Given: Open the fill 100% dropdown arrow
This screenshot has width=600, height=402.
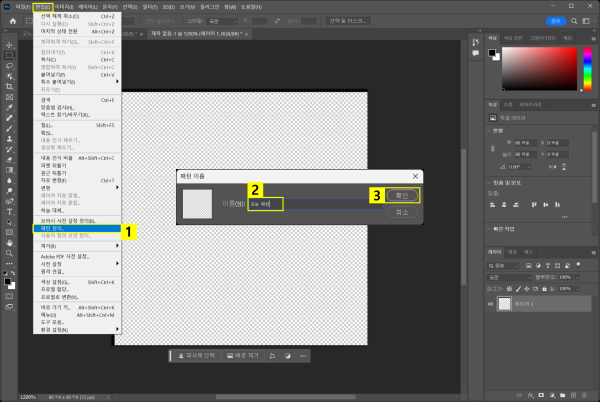Looking at the screenshot, I should click(x=576, y=289).
